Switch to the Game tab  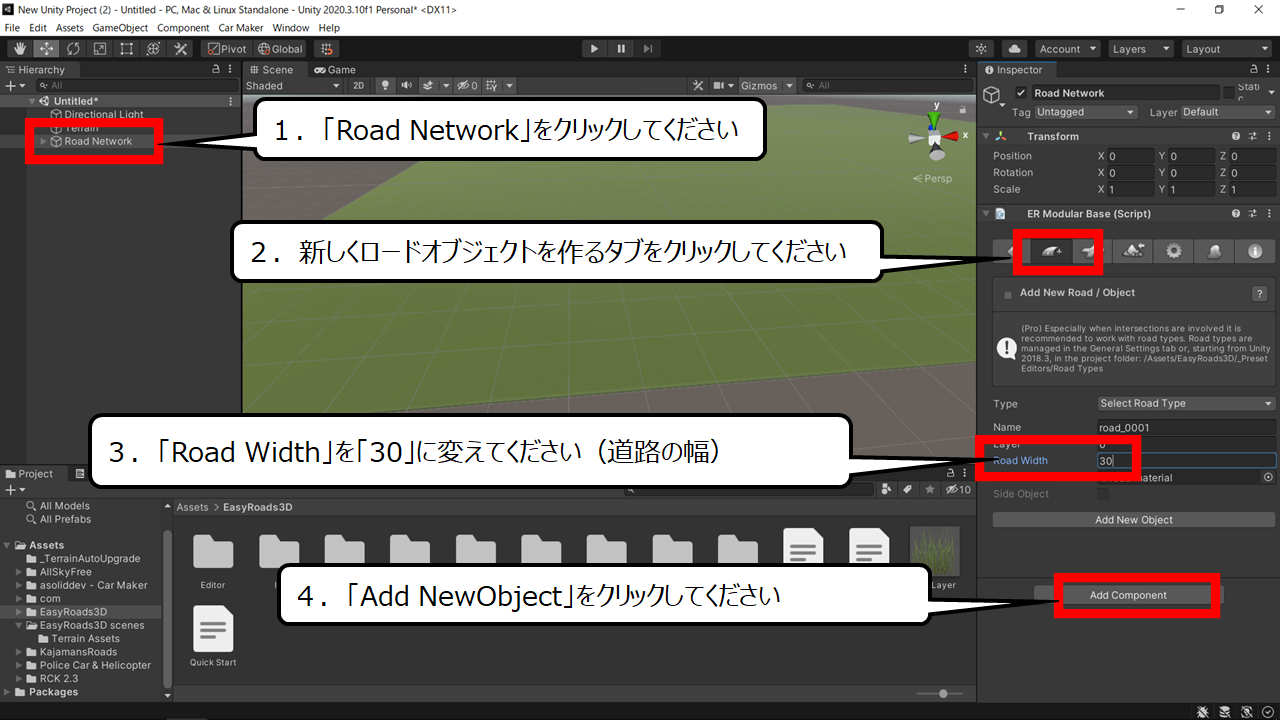[335, 70]
